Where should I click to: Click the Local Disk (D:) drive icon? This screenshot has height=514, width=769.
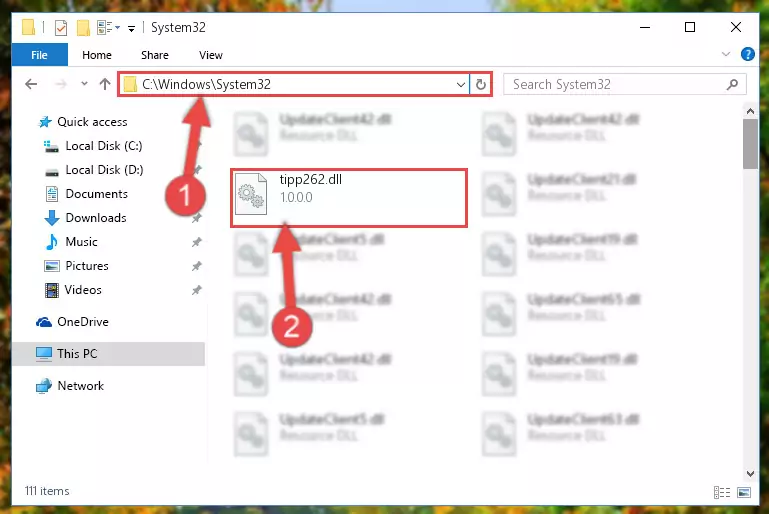pos(51,172)
